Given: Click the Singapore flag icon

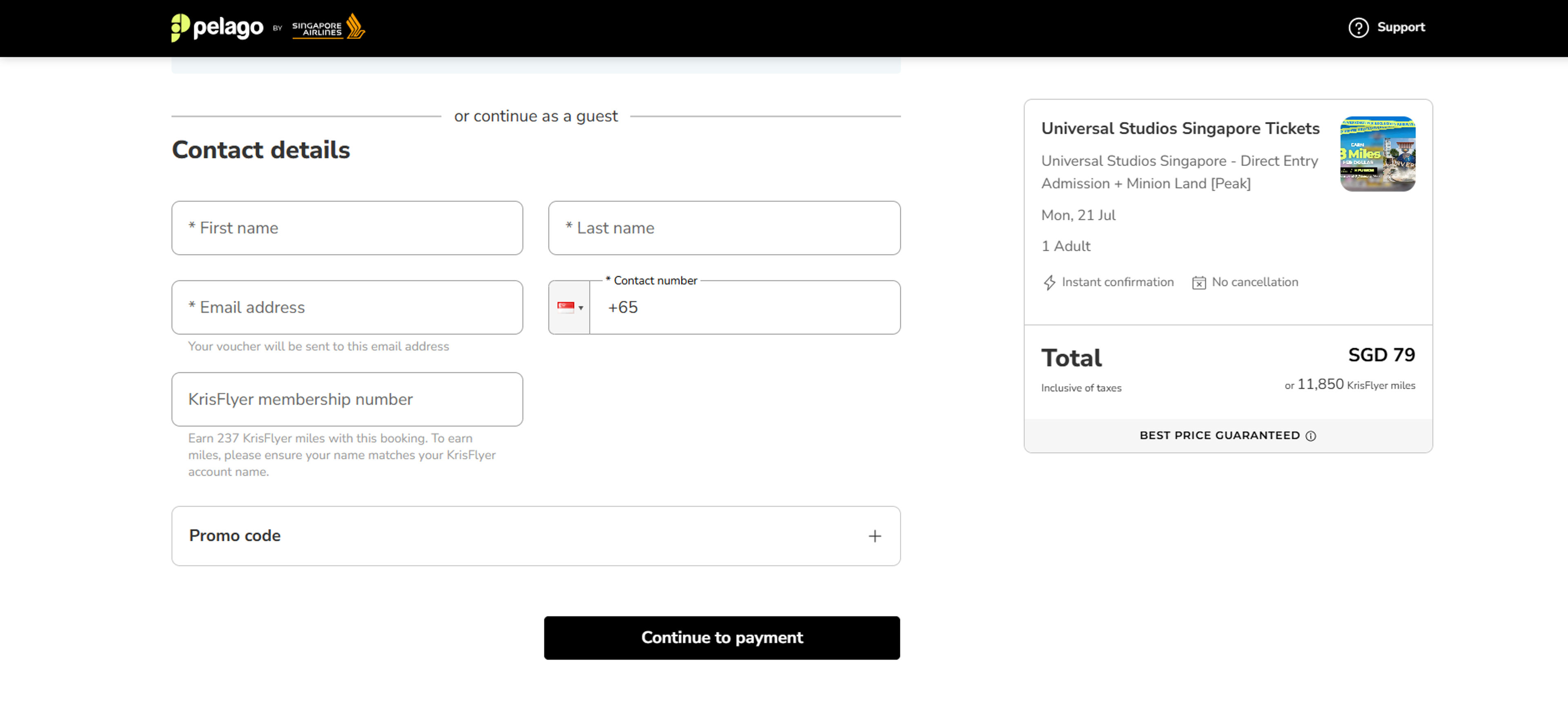Looking at the screenshot, I should coord(566,307).
